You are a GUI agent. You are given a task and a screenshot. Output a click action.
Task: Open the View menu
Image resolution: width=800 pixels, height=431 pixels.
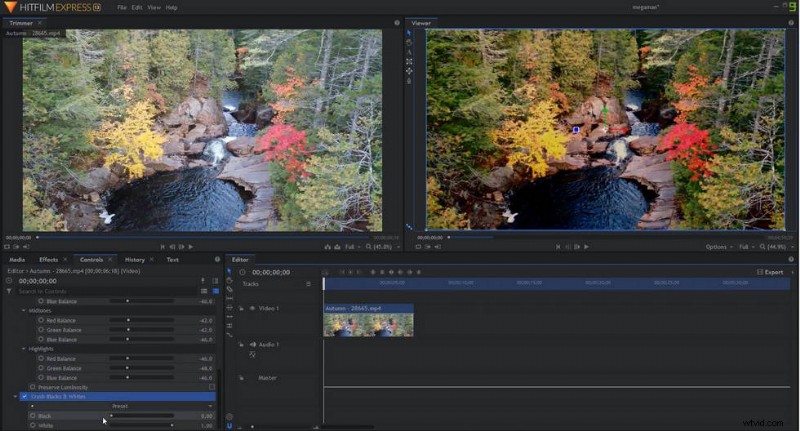154,8
